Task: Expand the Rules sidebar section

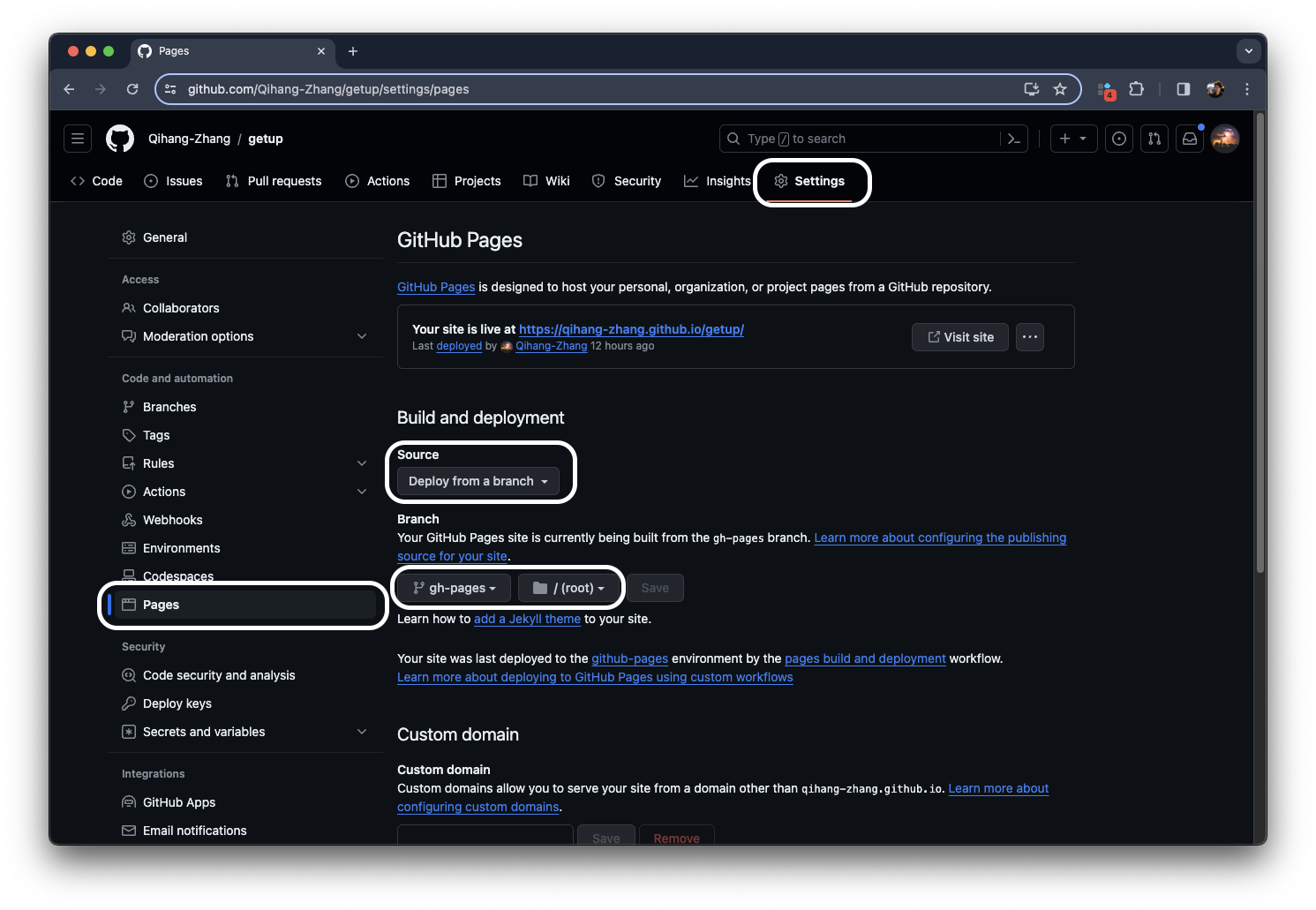Action: pyautogui.click(x=362, y=463)
